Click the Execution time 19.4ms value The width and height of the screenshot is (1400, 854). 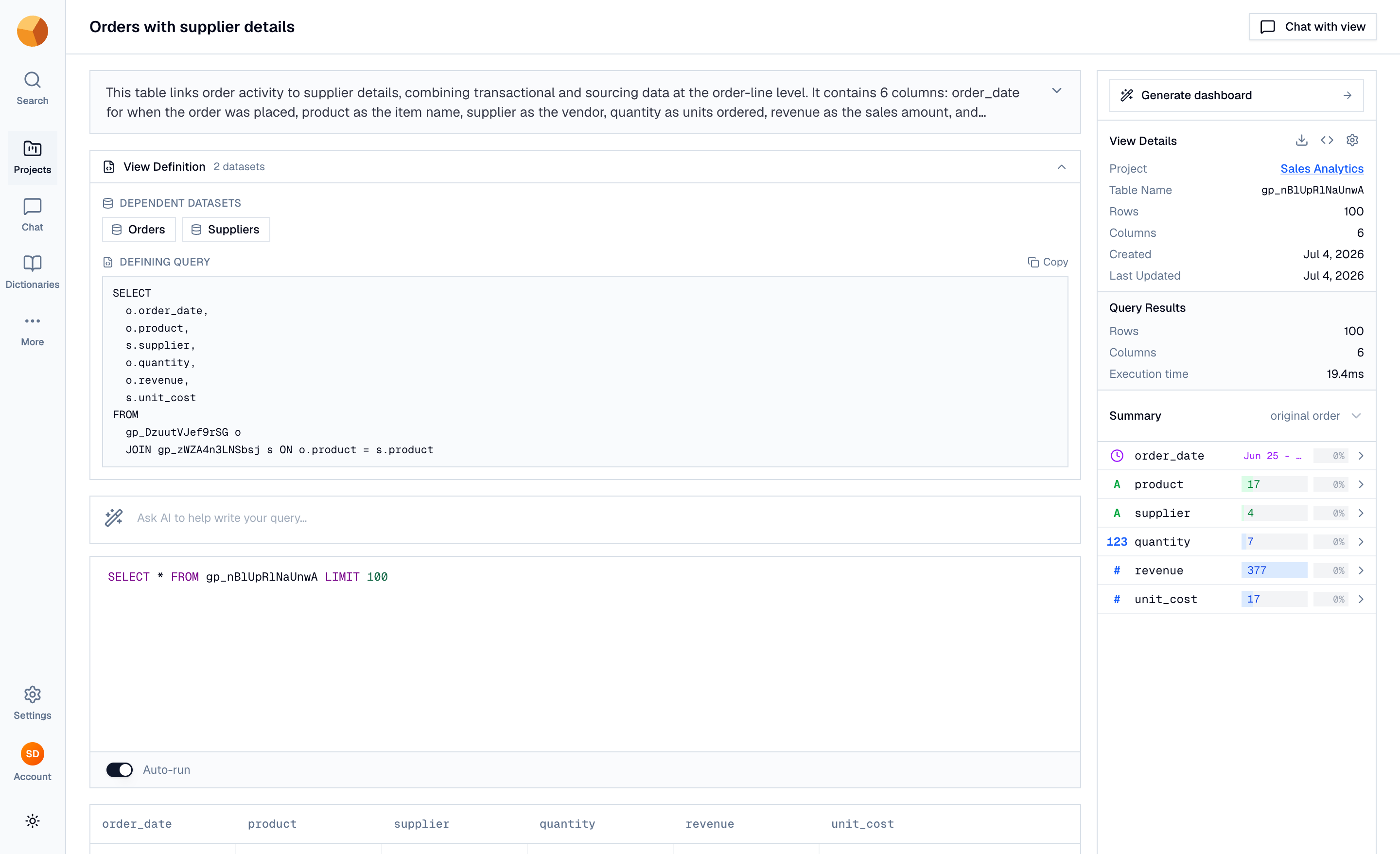[x=1344, y=374]
